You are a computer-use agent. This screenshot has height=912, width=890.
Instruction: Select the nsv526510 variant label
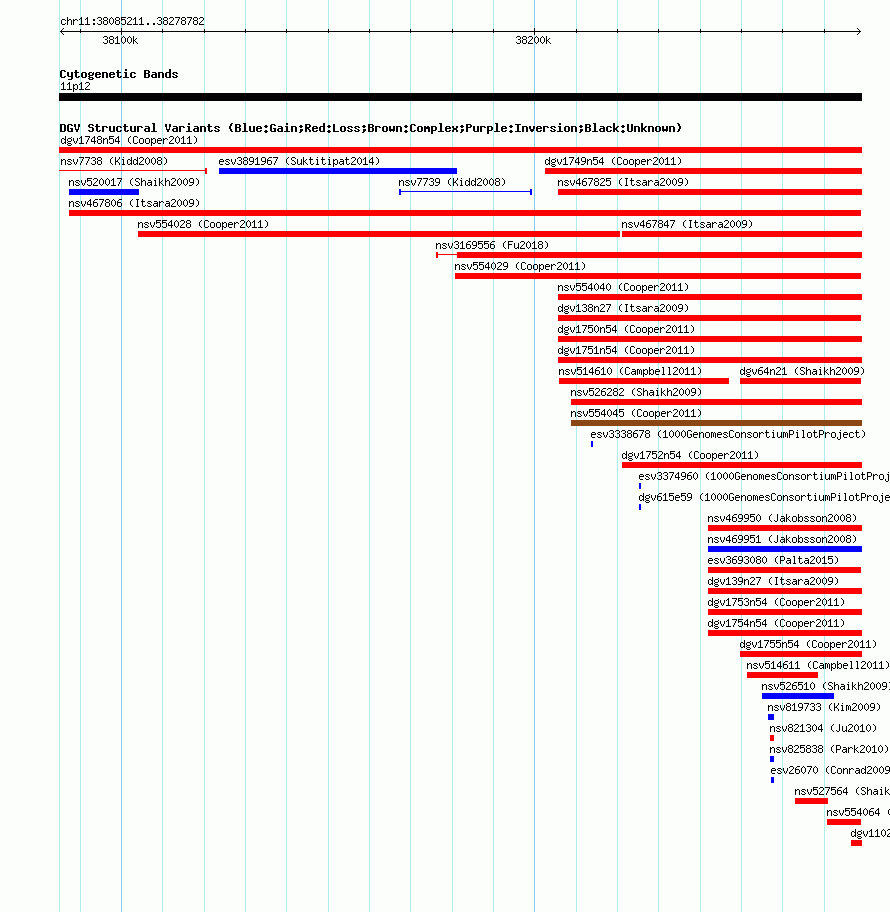825,685
